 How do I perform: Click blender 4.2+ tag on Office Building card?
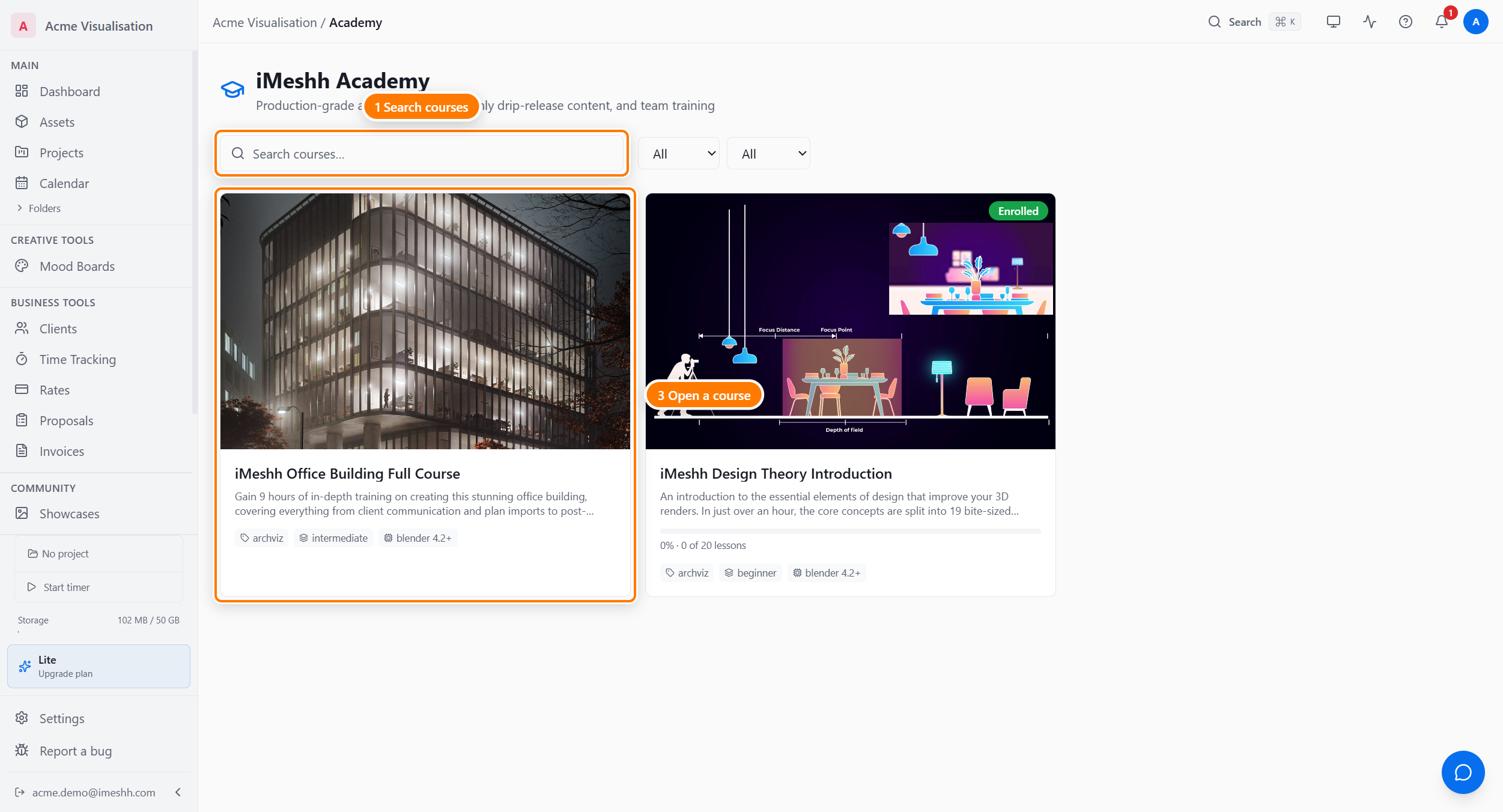[418, 538]
